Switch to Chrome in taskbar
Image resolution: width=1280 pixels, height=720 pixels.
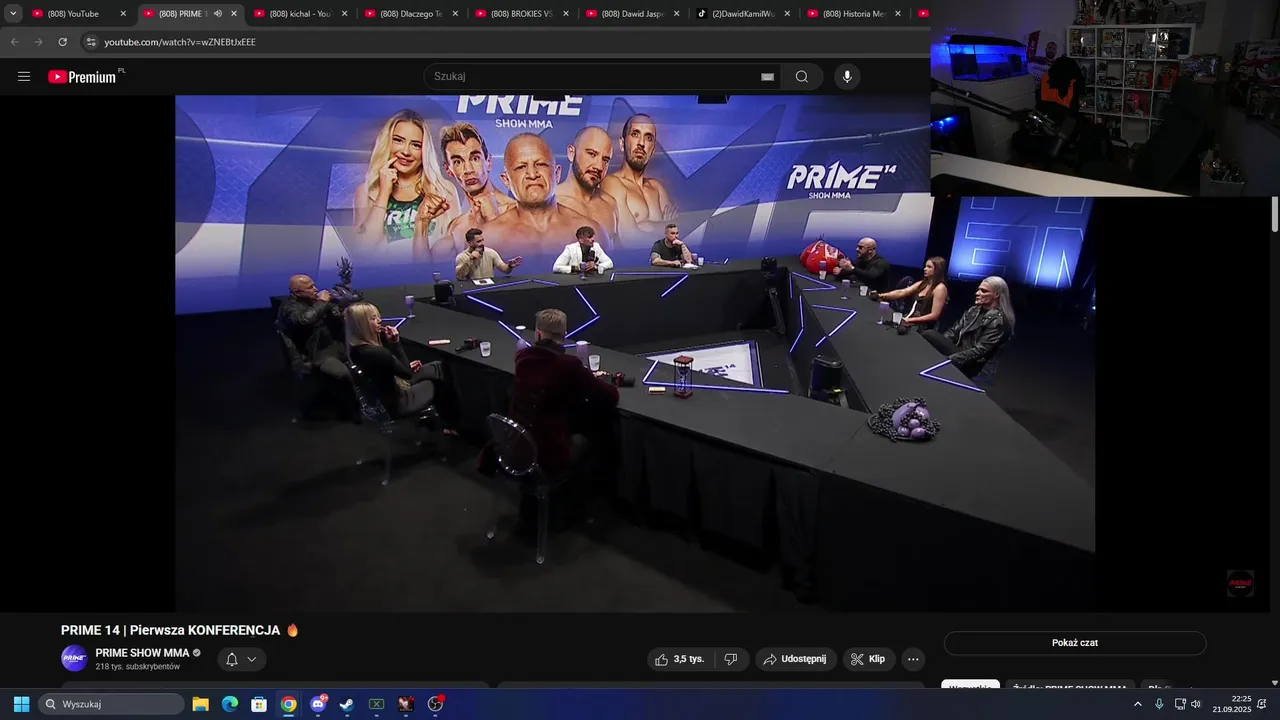[288, 704]
